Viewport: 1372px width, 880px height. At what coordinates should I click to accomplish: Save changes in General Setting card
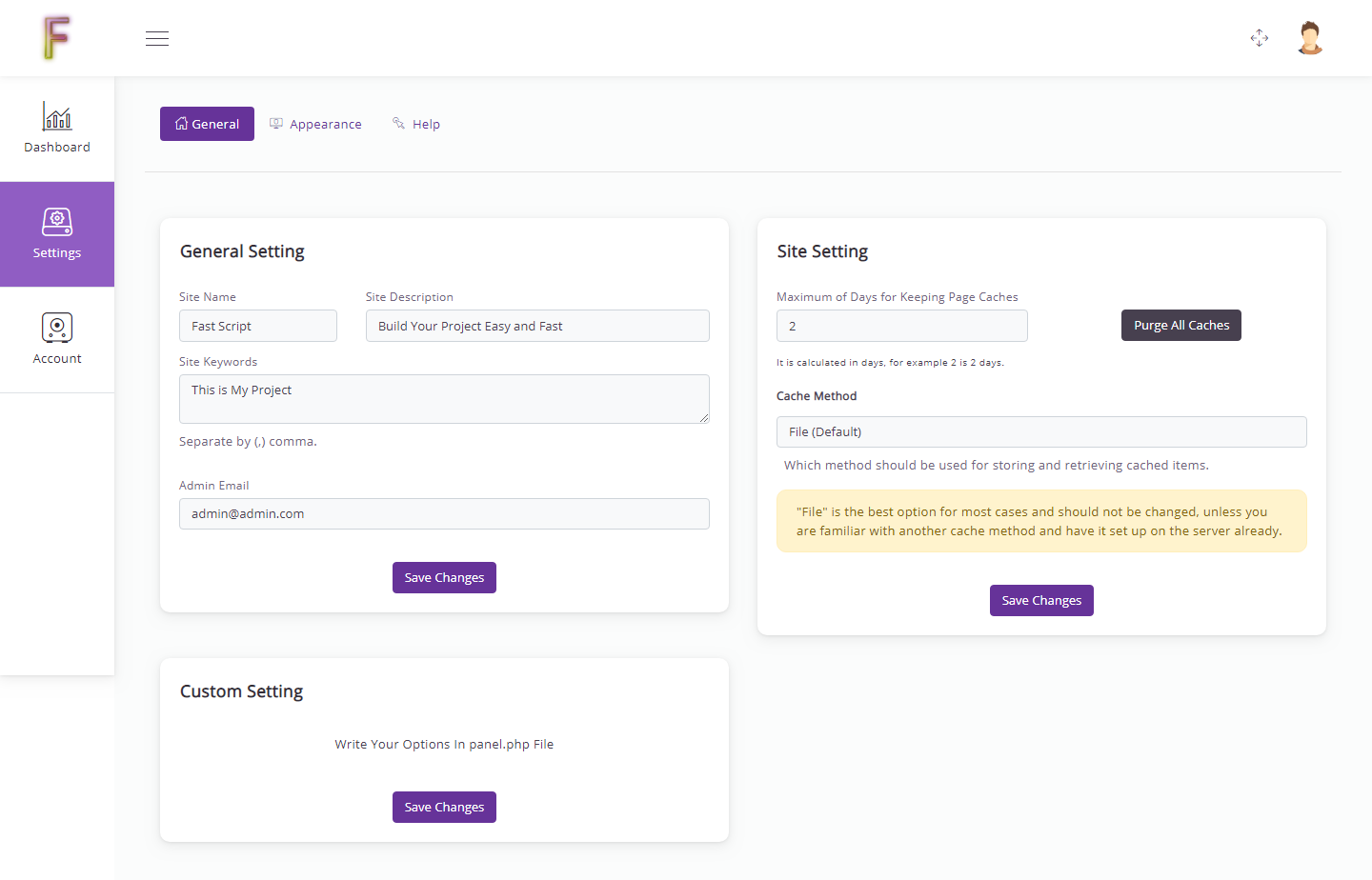[x=444, y=577]
